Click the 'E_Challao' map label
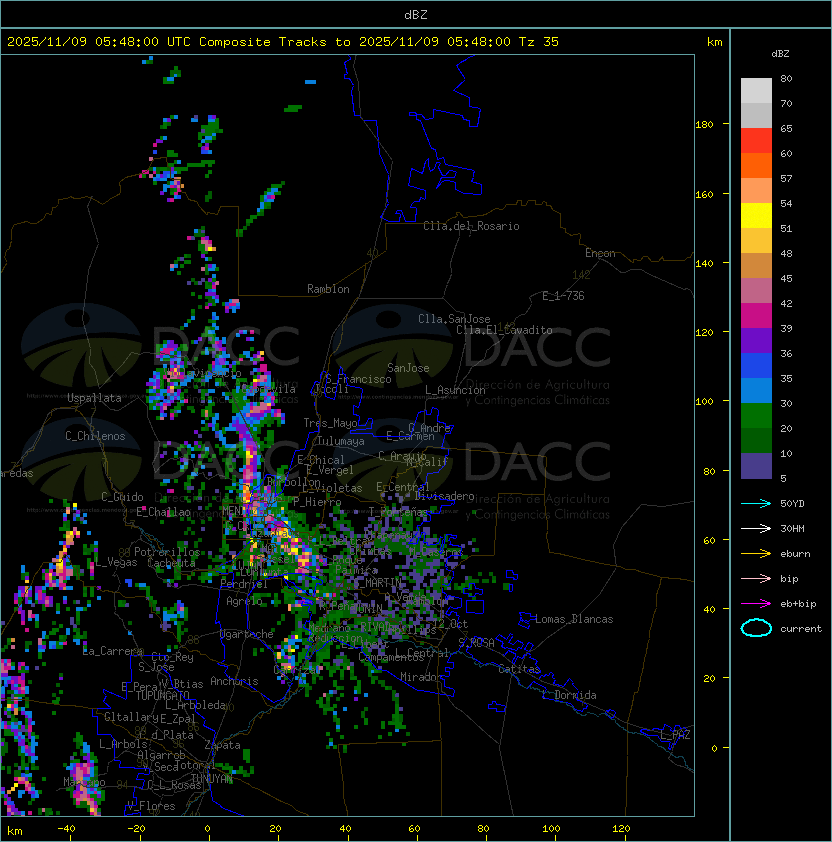Image resolution: width=832 pixels, height=842 pixels. click(163, 512)
